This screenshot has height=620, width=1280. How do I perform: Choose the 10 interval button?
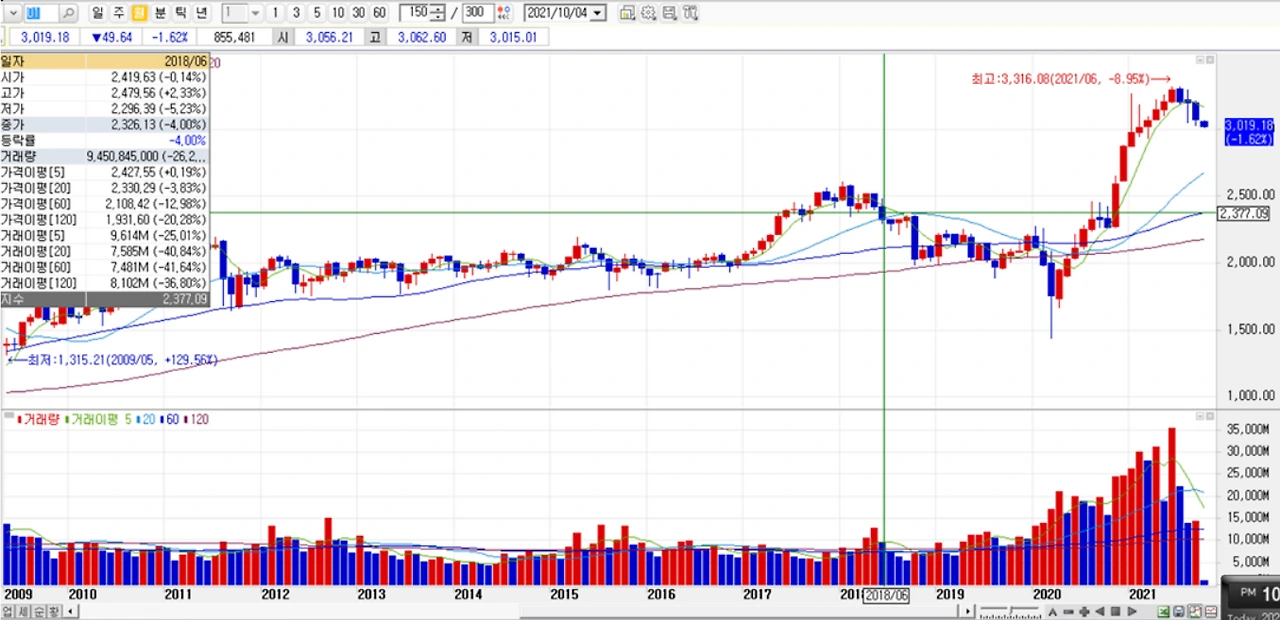point(338,13)
